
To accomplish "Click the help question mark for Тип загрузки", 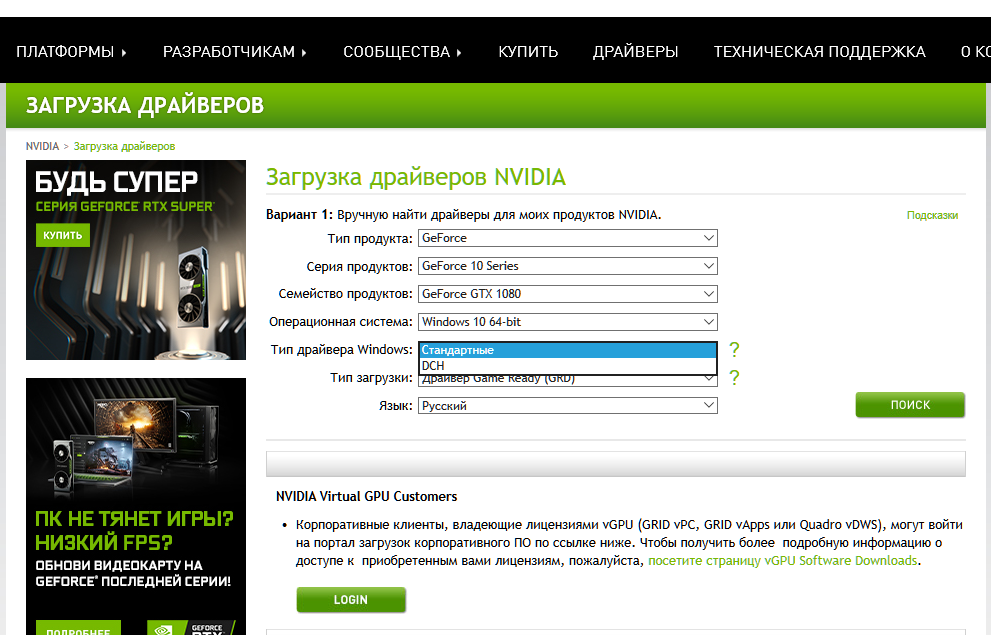I will coord(734,378).
